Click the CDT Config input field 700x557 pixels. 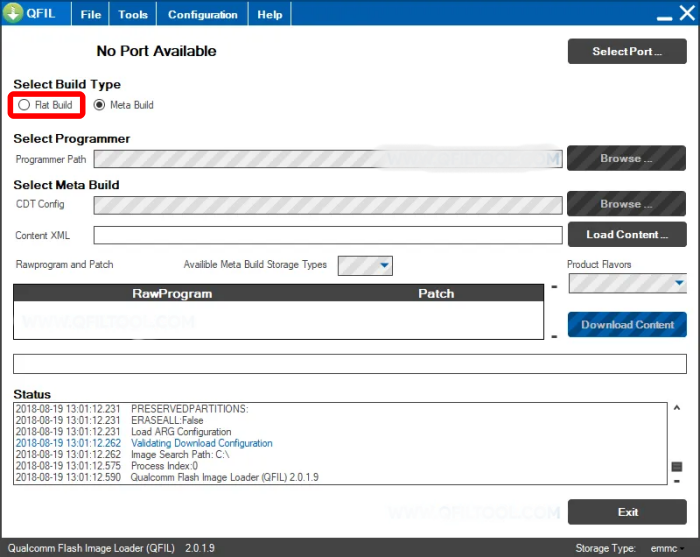pos(328,205)
